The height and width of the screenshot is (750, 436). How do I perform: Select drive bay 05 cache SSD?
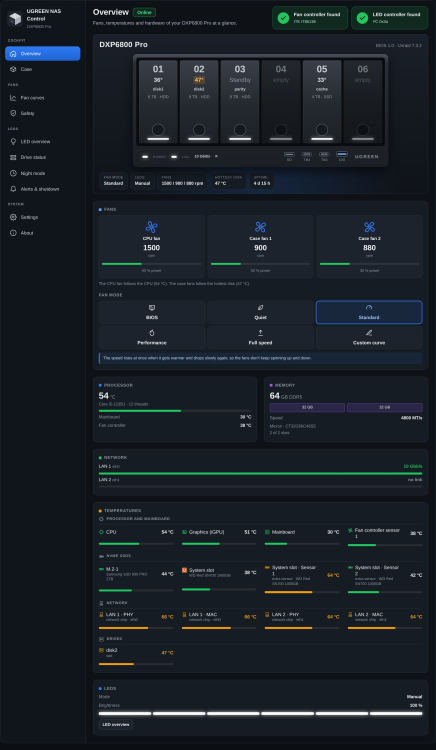[x=322, y=101]
